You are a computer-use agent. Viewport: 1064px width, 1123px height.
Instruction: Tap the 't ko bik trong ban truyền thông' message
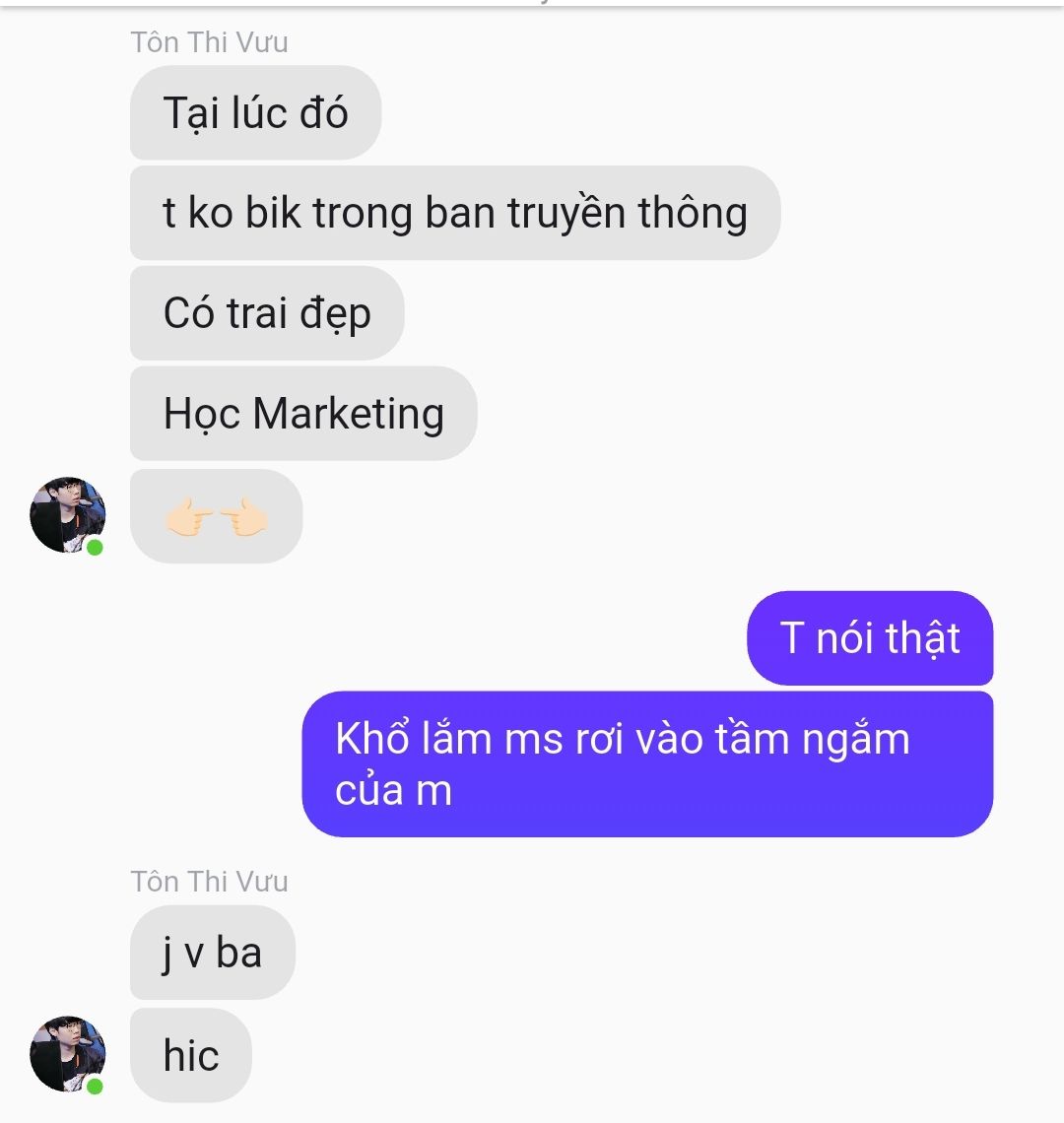pyautogui.click(x=455, y=213)
